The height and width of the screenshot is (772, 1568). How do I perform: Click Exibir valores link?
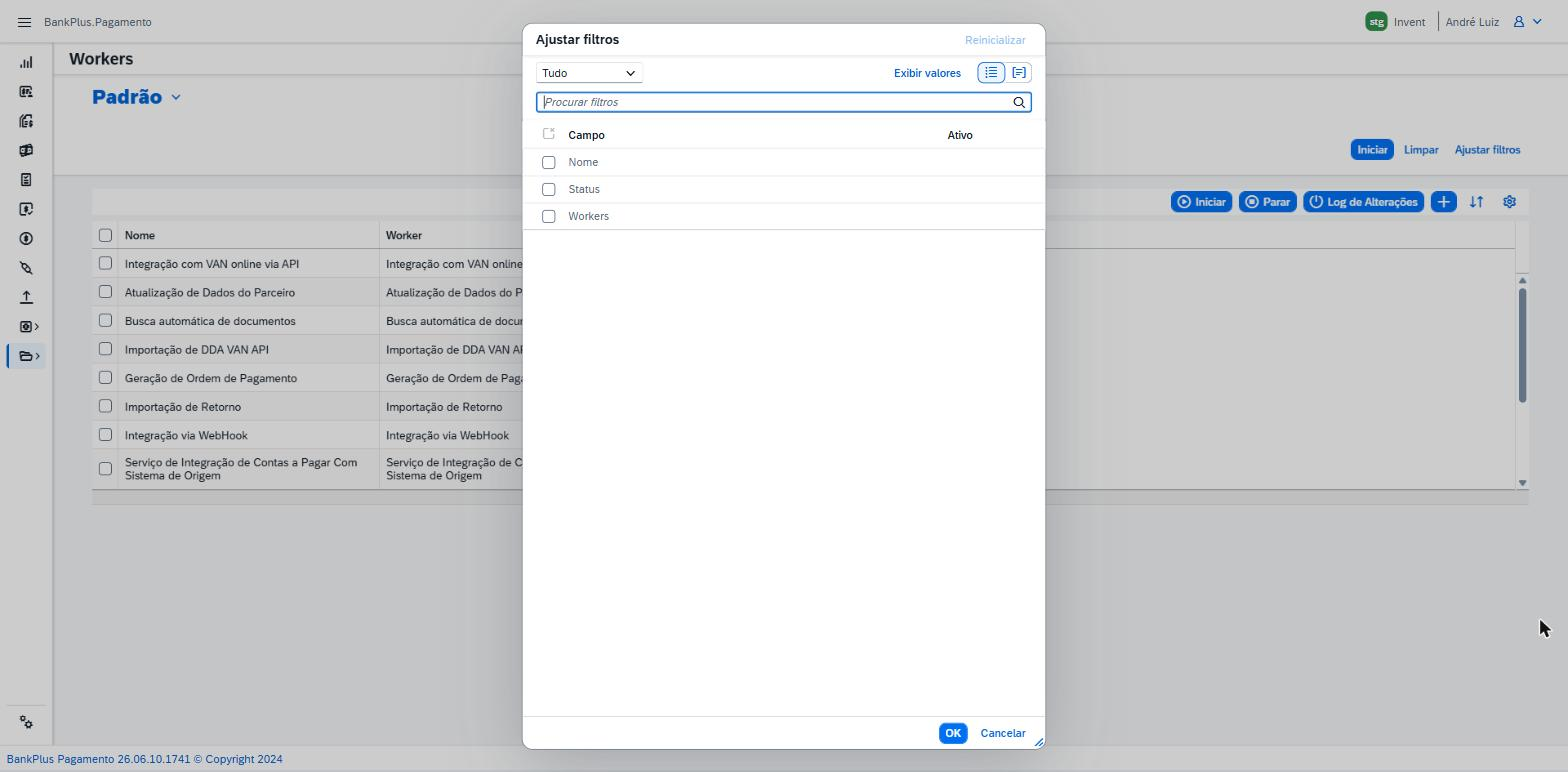click(927, 73)
